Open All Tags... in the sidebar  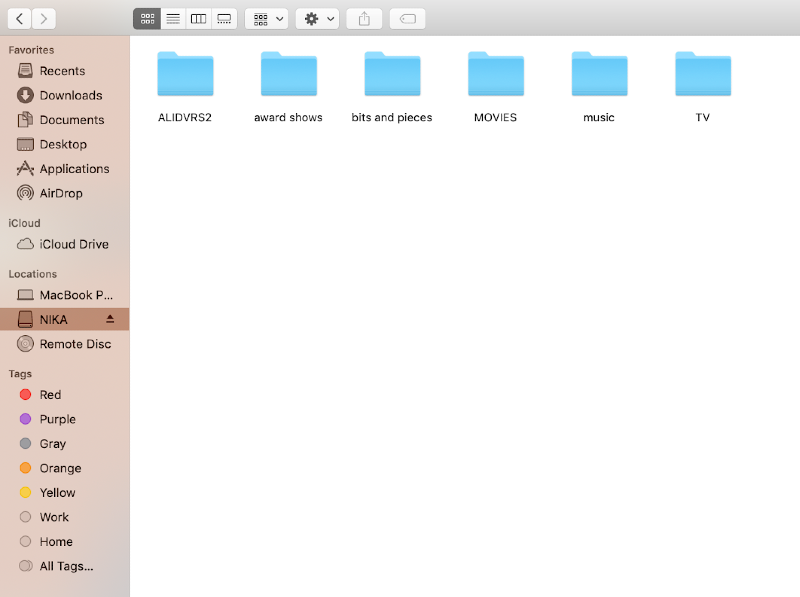coord(65,566)
